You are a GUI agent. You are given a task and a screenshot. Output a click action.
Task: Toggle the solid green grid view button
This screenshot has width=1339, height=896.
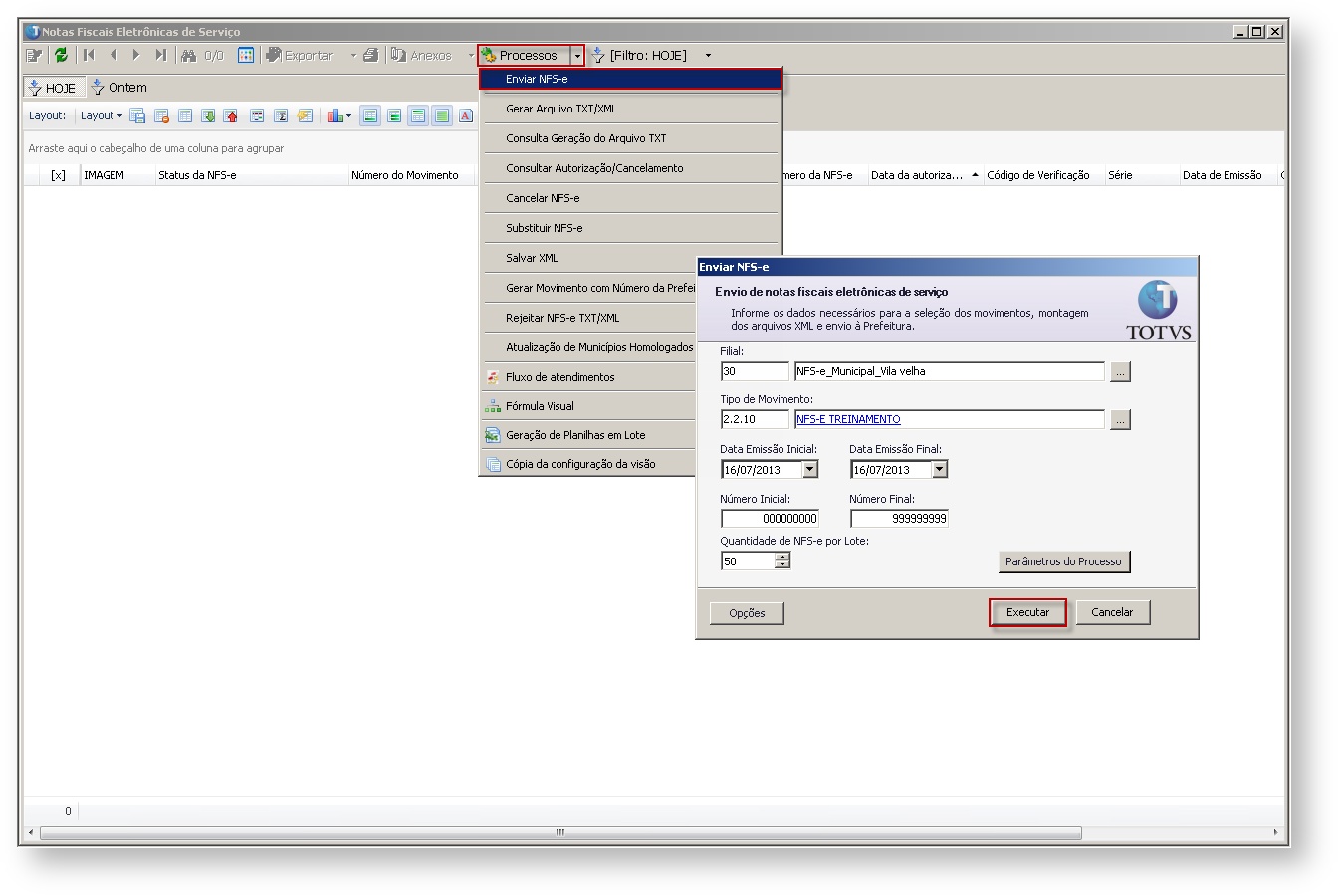[442, 116]
